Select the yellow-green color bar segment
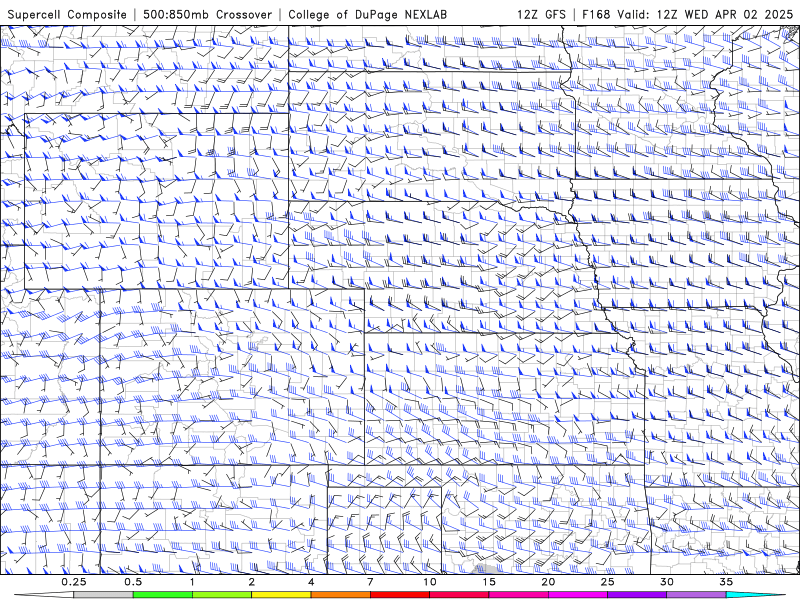This screenshot has width=800, height=600. coord(222,595)
